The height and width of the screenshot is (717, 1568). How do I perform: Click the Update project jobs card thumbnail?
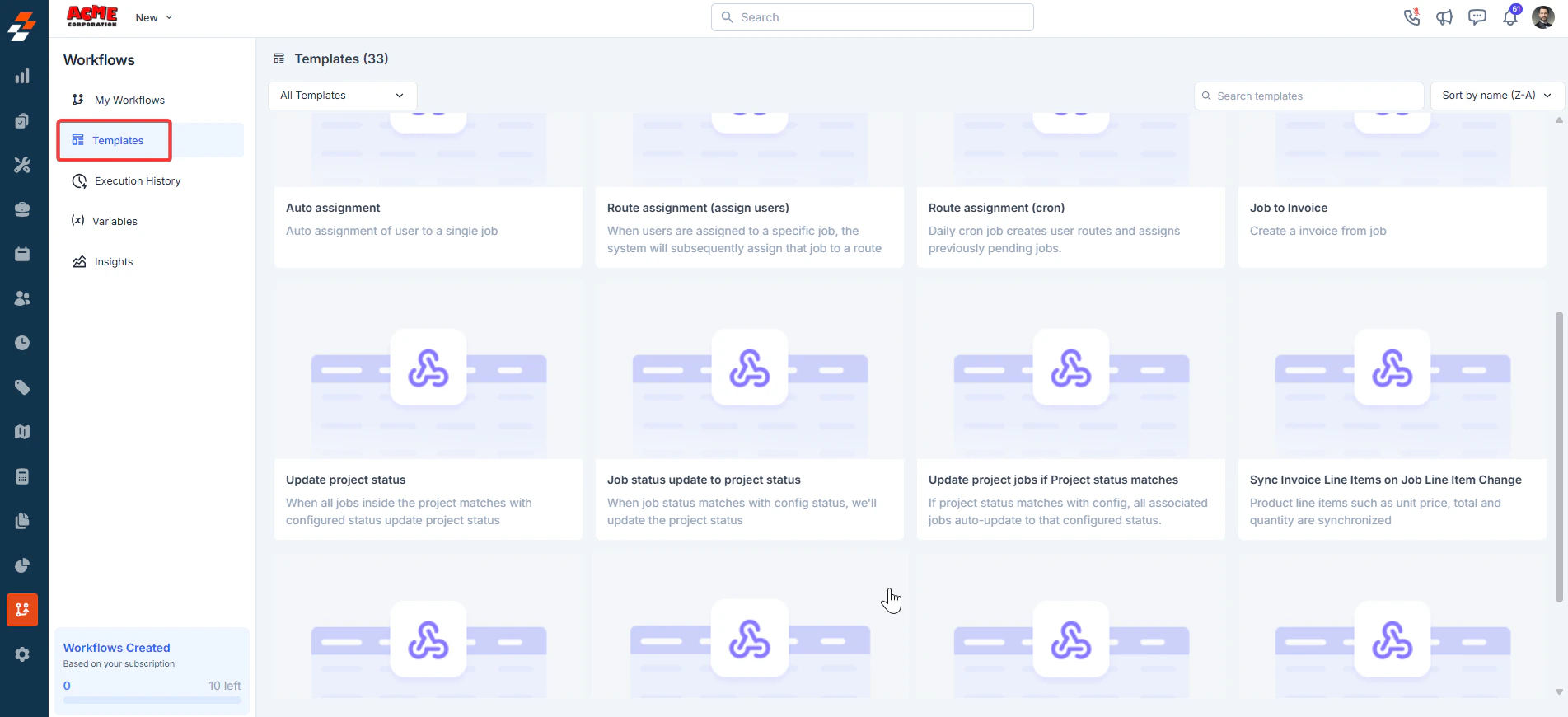coord(1071,371)
